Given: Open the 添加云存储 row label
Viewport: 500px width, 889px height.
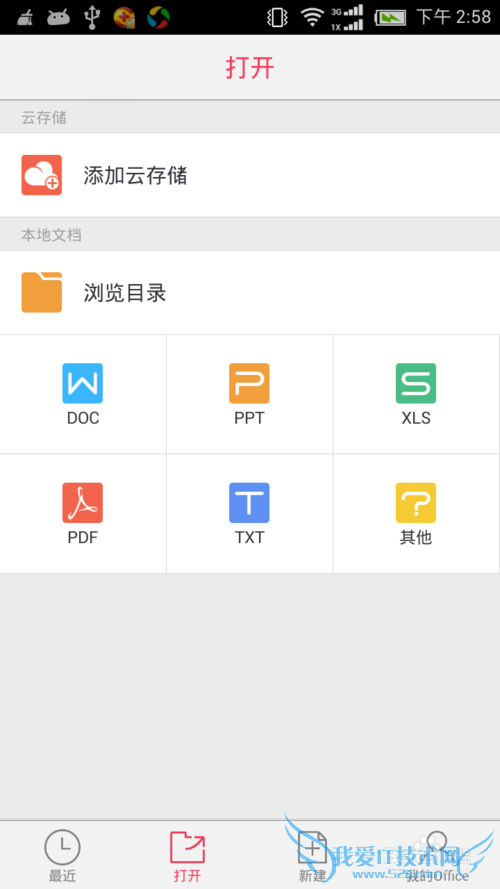Looking at the screenshot, I should (135, 175).
